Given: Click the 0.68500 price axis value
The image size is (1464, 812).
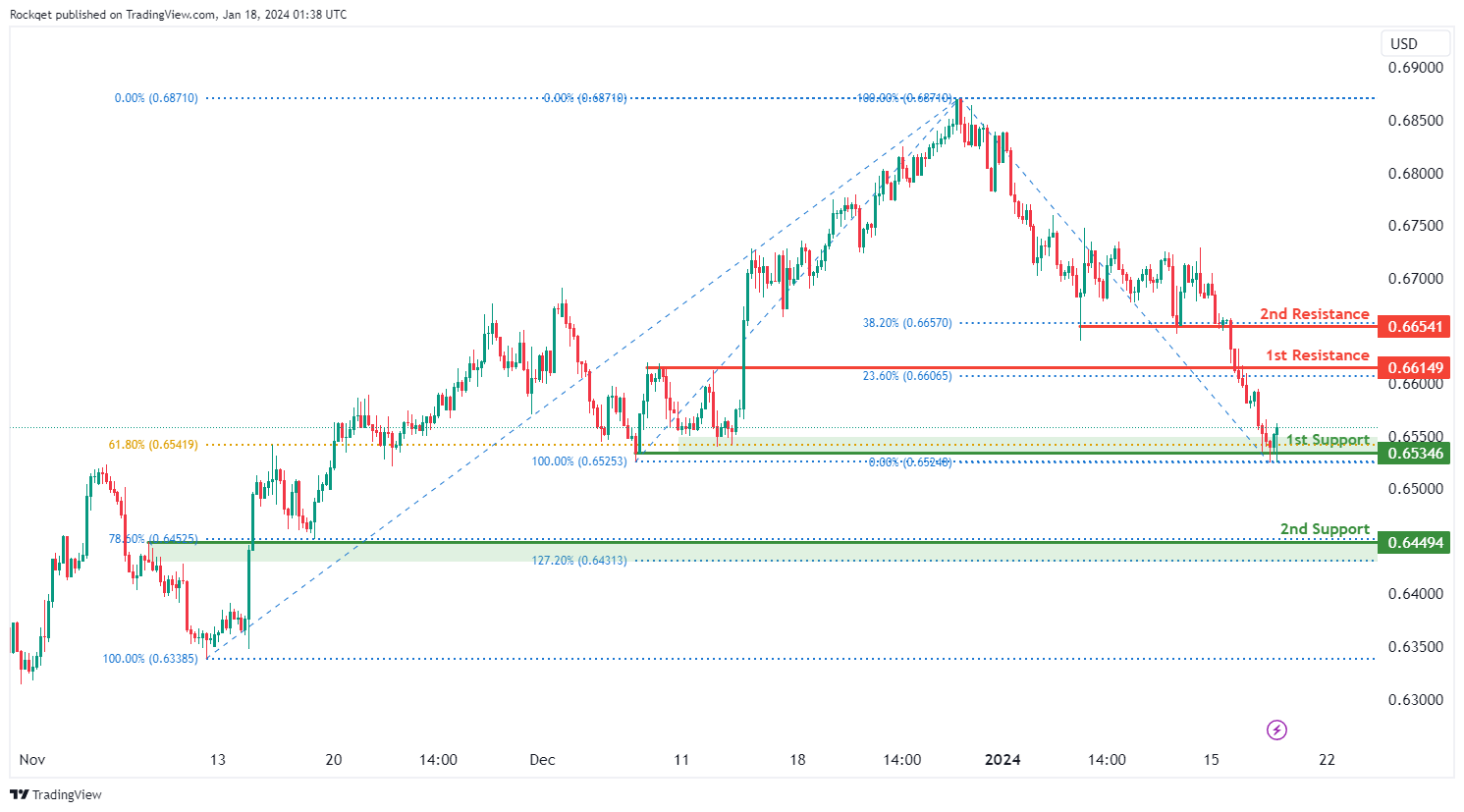Looking at the screenshot, I should pos(1415,121).
